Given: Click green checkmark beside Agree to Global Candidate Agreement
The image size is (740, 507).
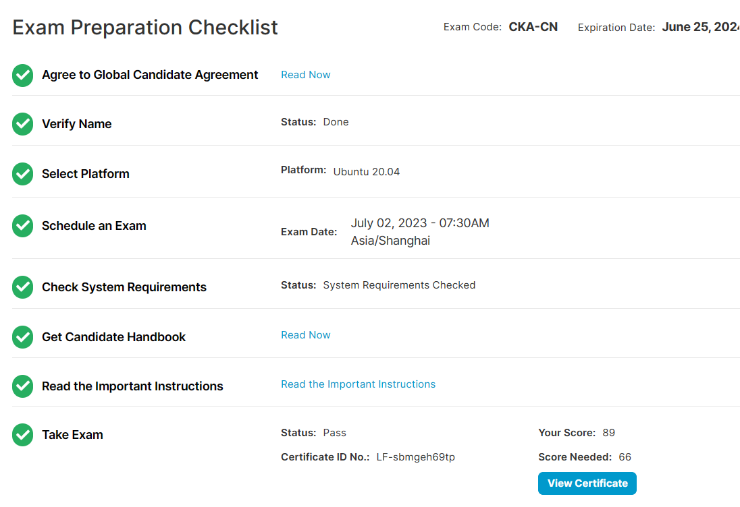Looking at the screenshot, I should click(x=22, y=75).
